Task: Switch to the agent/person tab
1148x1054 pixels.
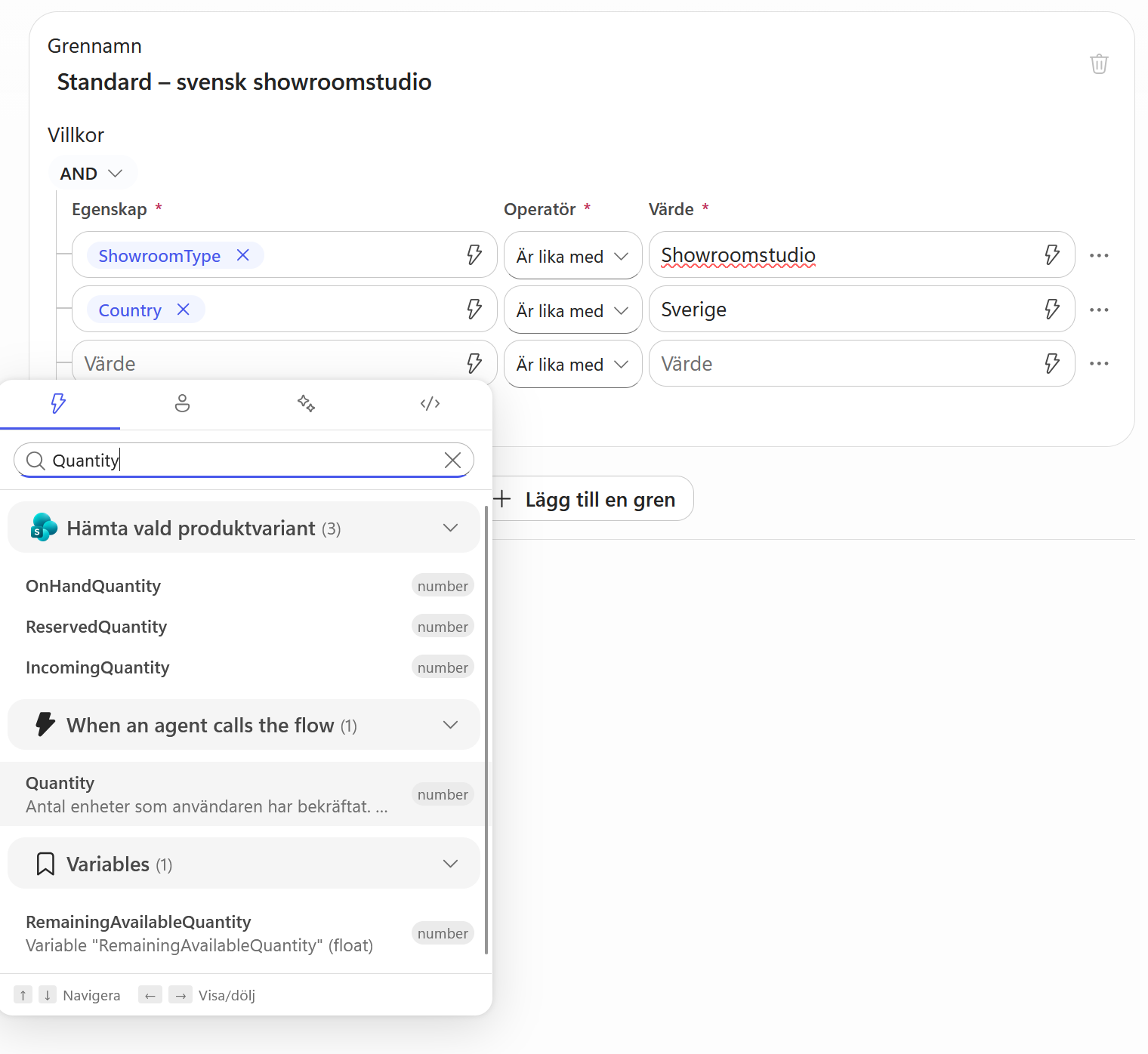Action: coord(182,404)
